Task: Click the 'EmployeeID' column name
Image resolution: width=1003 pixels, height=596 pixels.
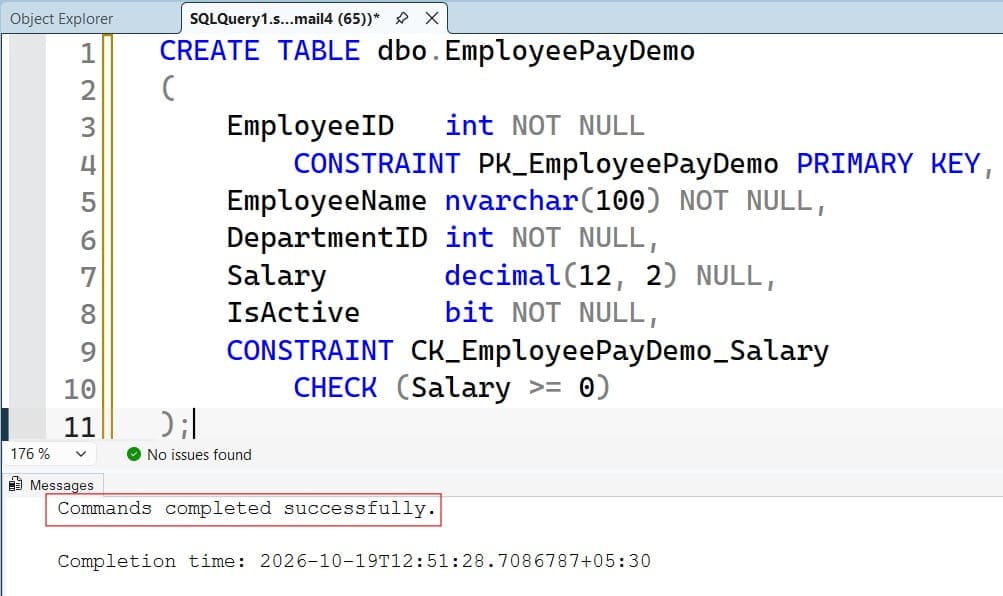Action: [310, 127]
